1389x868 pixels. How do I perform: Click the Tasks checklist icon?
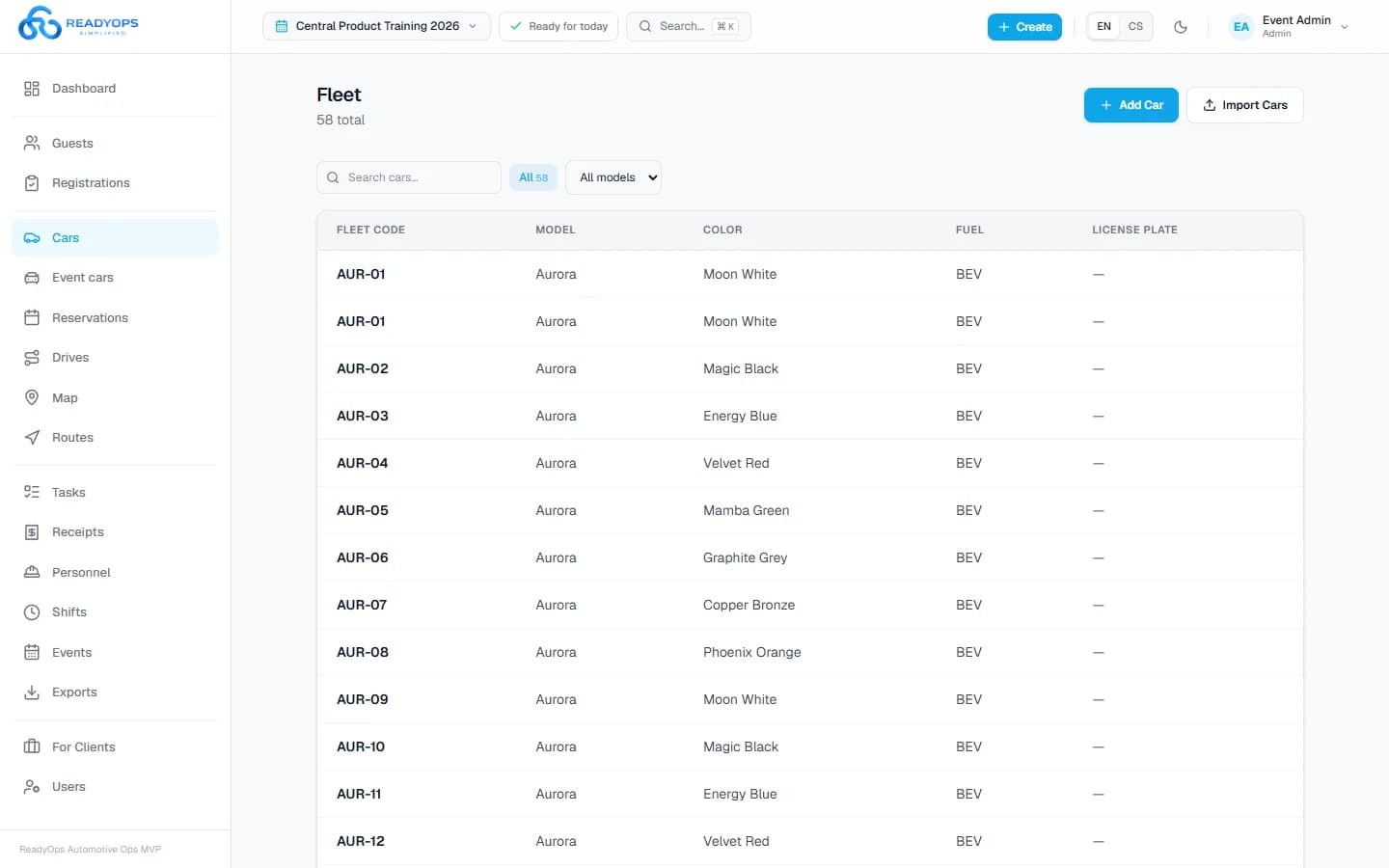click(32, 493)
